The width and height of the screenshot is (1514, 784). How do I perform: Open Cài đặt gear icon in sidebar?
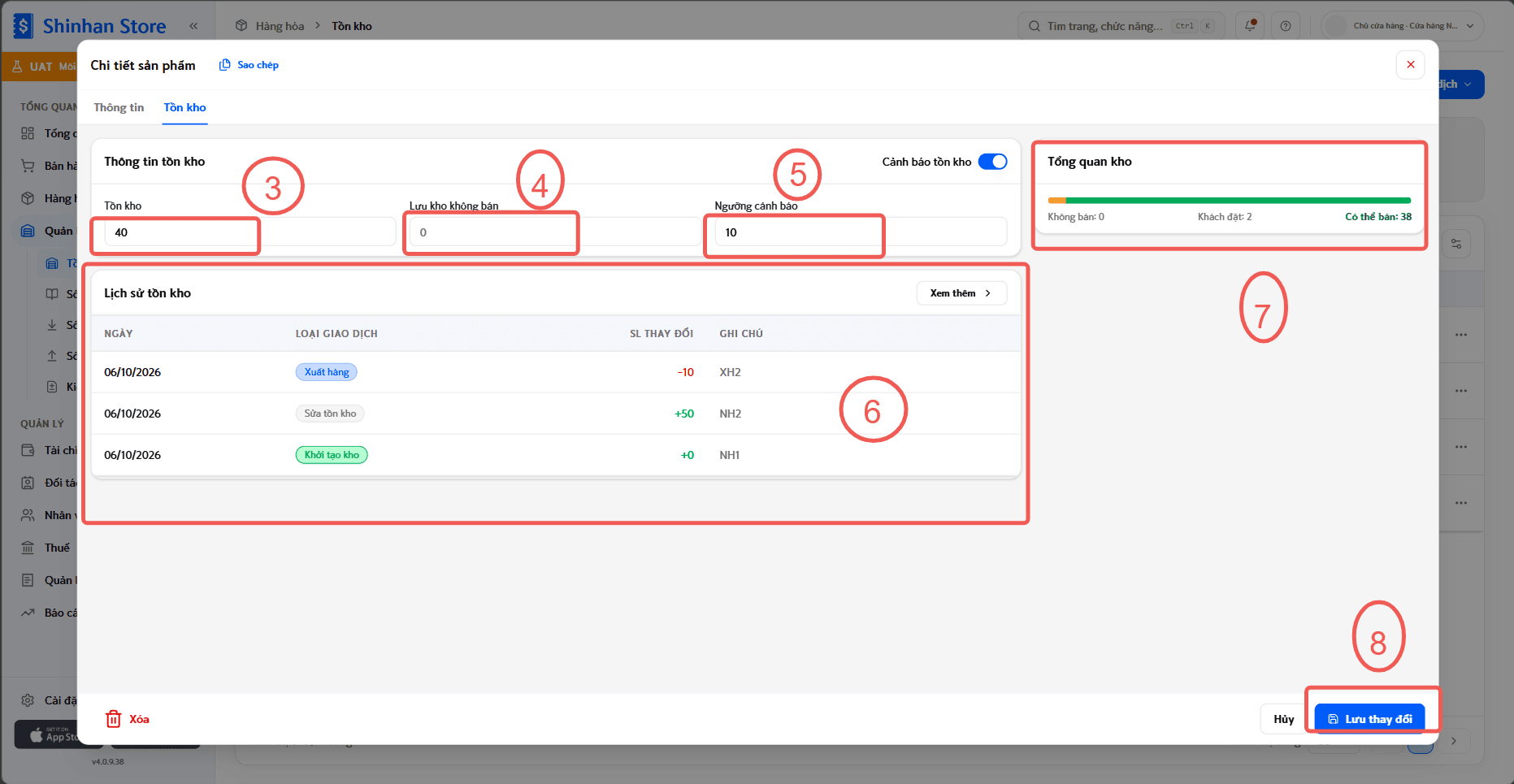[x=28, y=700]
